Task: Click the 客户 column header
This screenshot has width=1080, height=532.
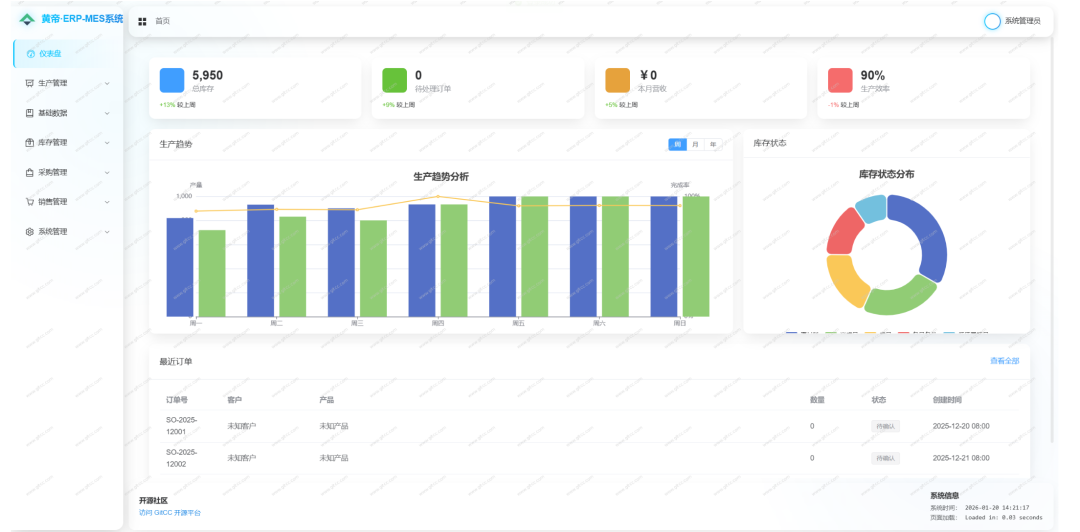Action: point(235,400)
